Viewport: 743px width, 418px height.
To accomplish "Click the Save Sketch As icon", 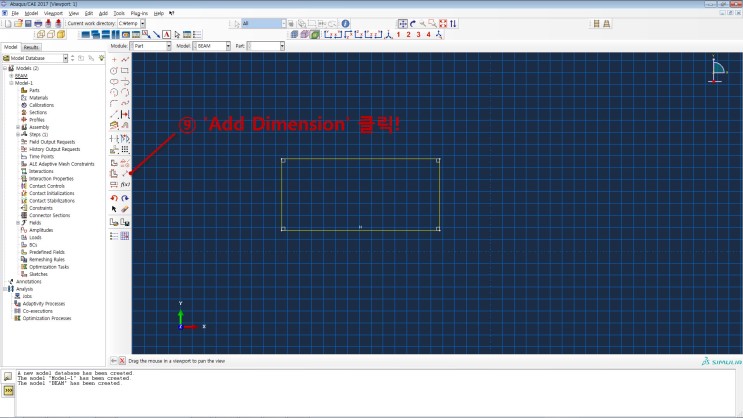I will pyautogui.click(x=125, y=222).
